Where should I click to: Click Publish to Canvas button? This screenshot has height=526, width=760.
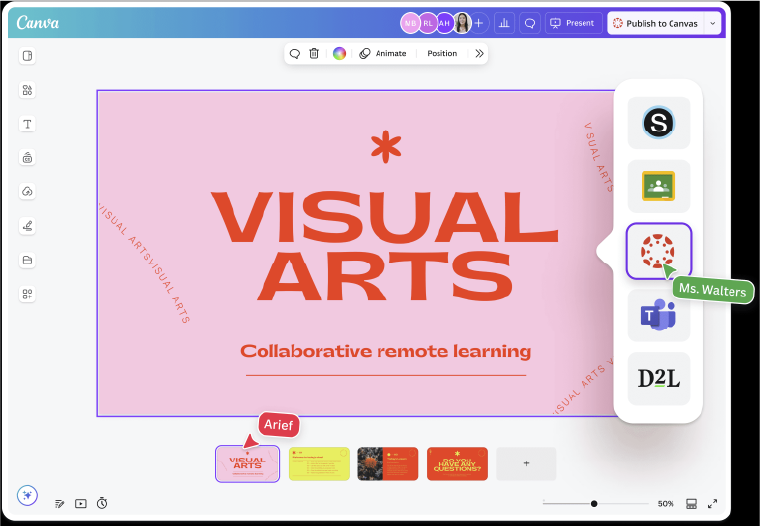656,23
